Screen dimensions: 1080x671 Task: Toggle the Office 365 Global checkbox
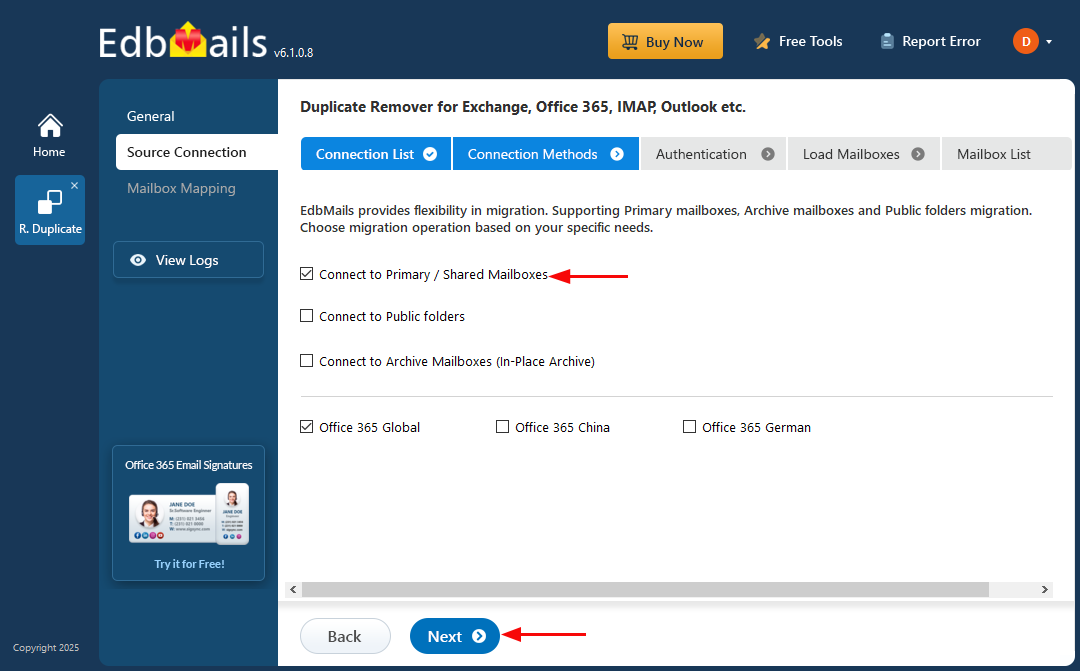pyautogui.click(x=307, y=427)
